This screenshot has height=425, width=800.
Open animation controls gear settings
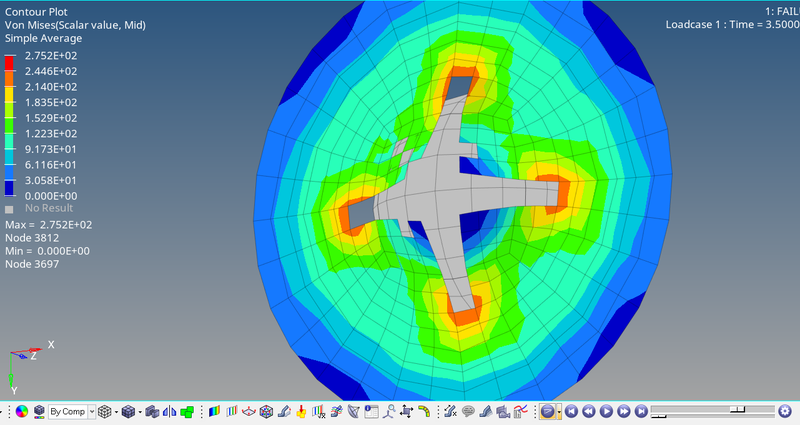pyautogui.click(x=785, y=411)
